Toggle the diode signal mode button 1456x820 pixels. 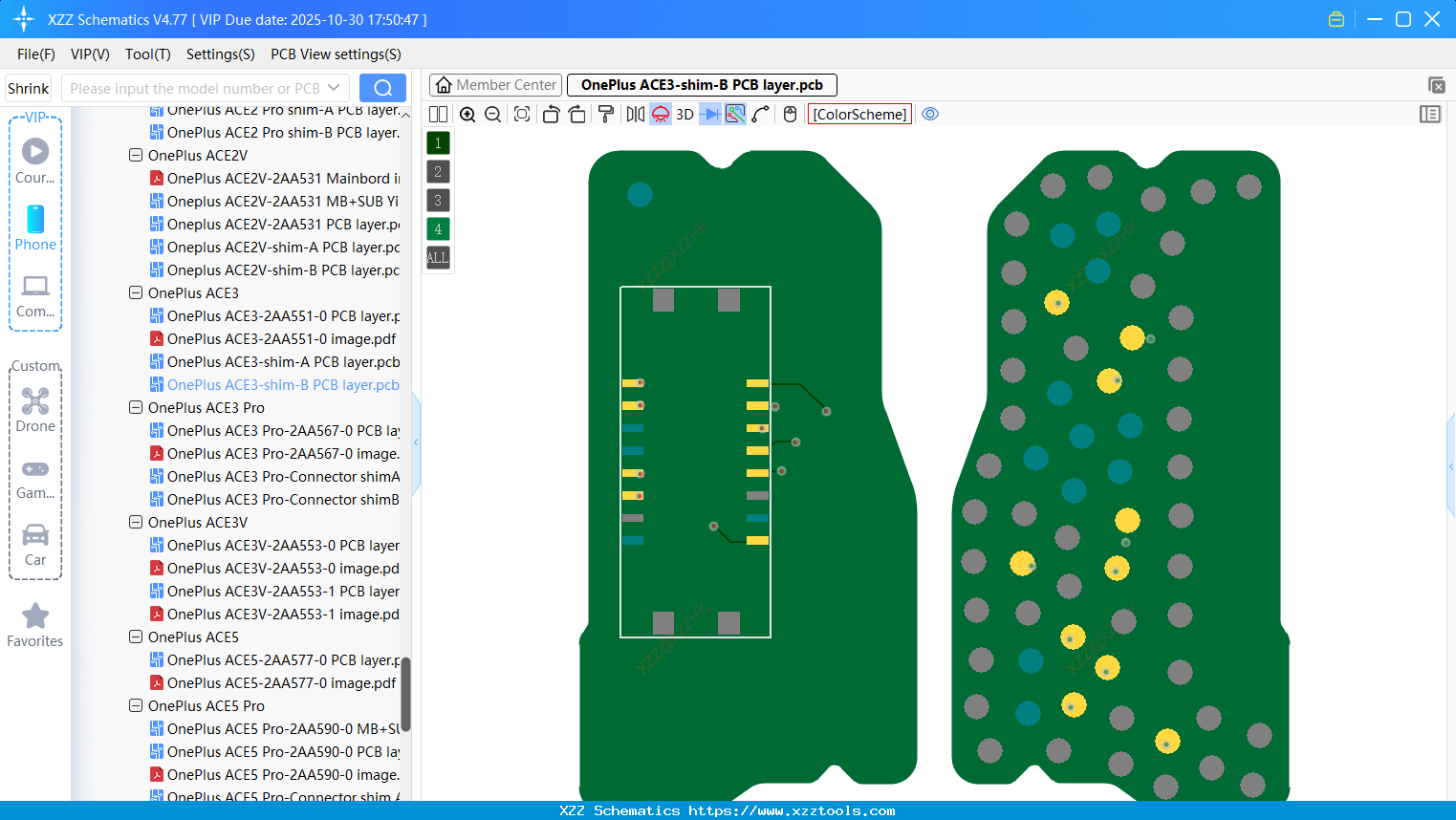(x=710, y=115)
